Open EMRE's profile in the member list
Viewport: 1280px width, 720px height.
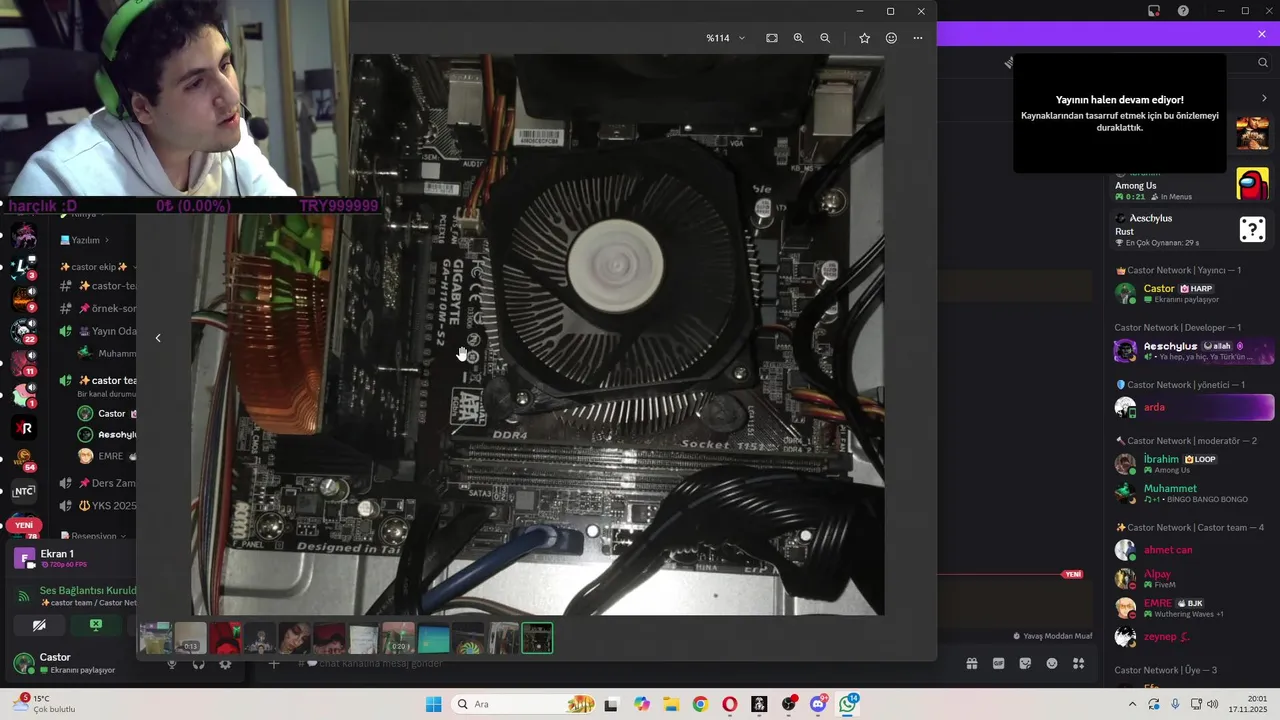tap(1192, 608)
